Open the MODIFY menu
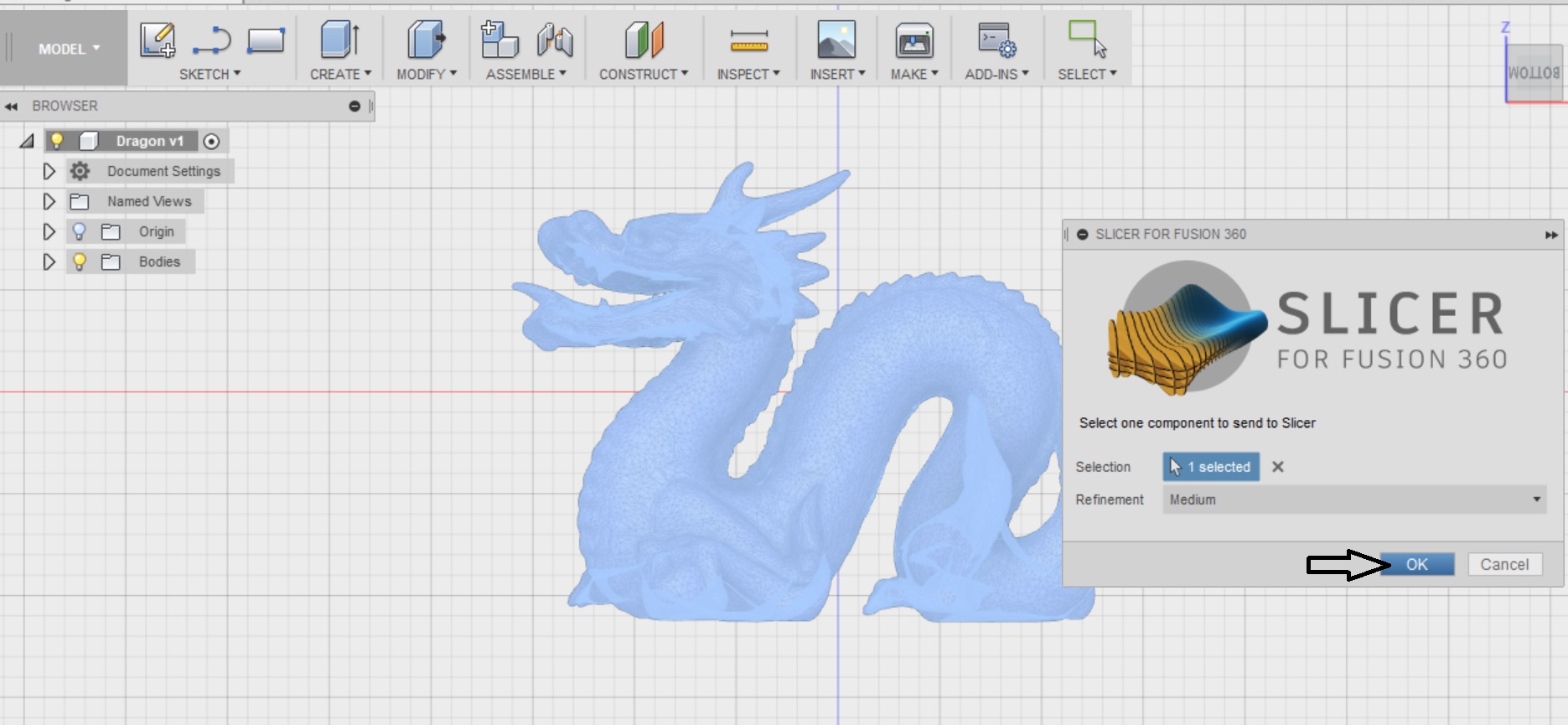 tap(427, 74)
